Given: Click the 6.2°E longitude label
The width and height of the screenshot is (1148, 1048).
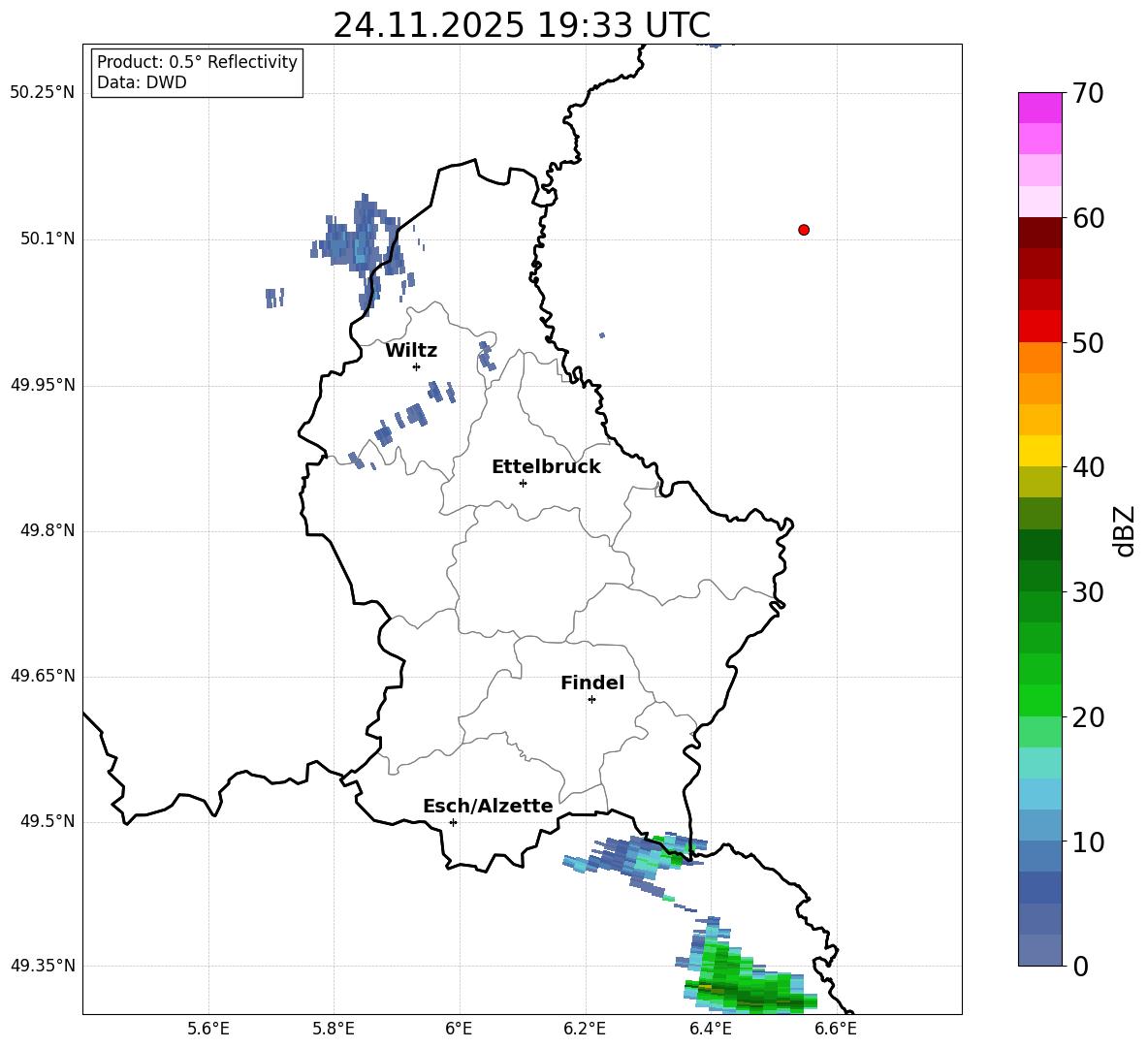Looking at the screenshot, I should (585, 1029).
